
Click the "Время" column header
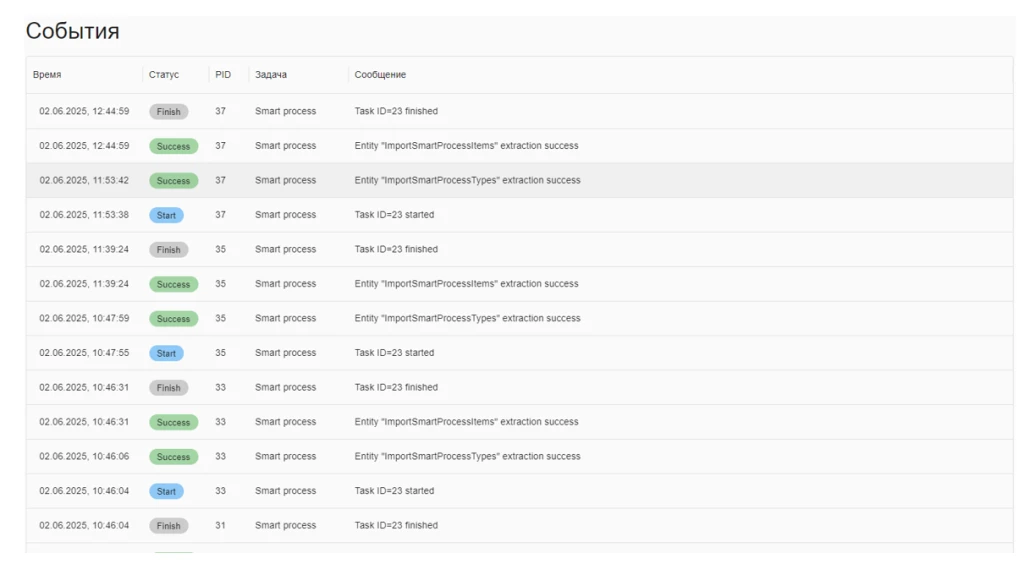(47, 75)
